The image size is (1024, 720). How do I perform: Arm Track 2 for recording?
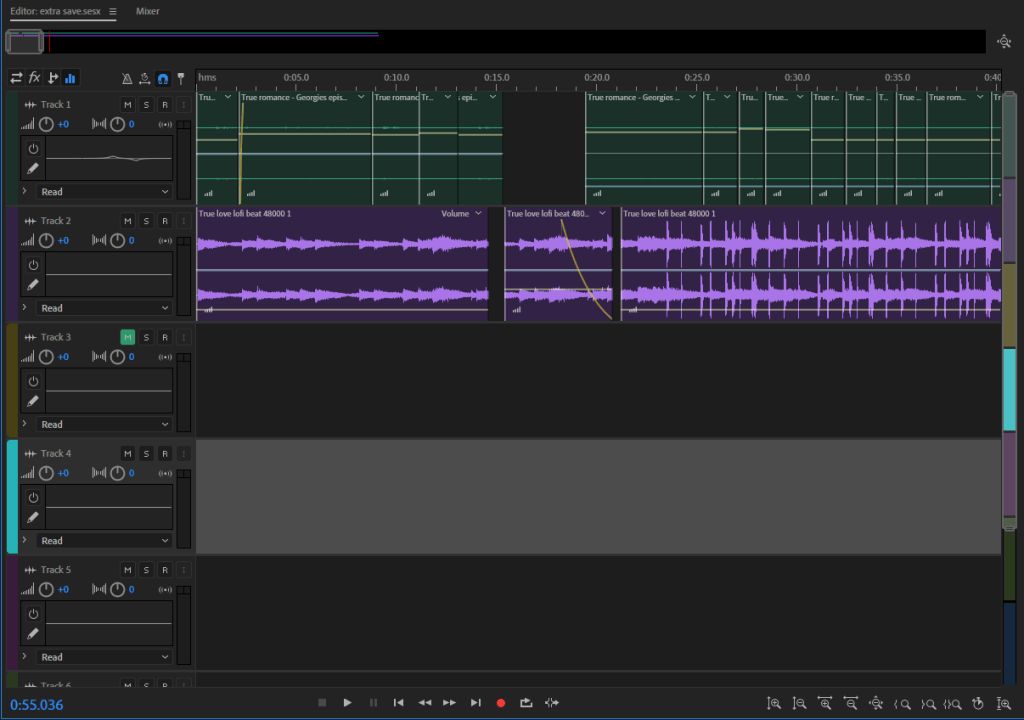(165, 221)
